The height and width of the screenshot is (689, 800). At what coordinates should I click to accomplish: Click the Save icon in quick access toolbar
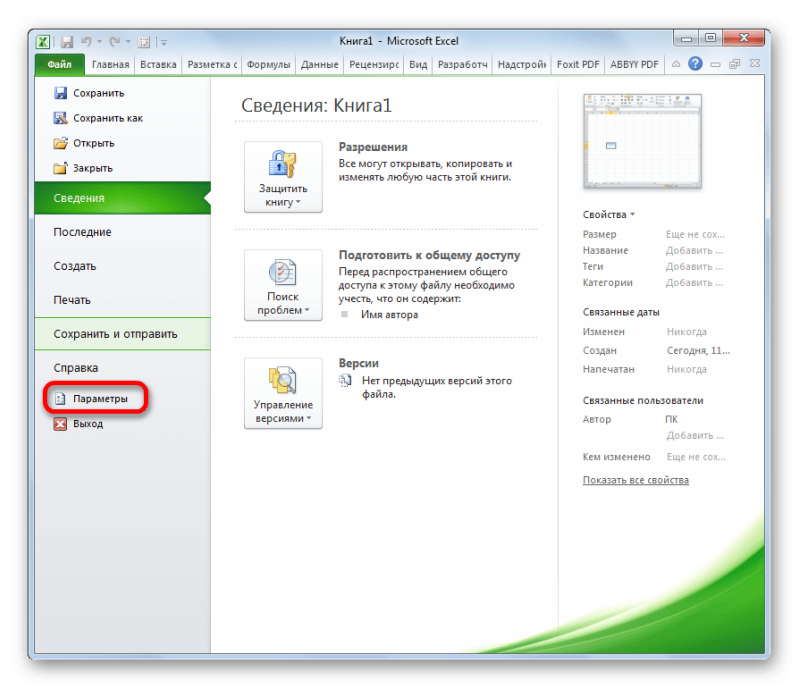point(67,42)
